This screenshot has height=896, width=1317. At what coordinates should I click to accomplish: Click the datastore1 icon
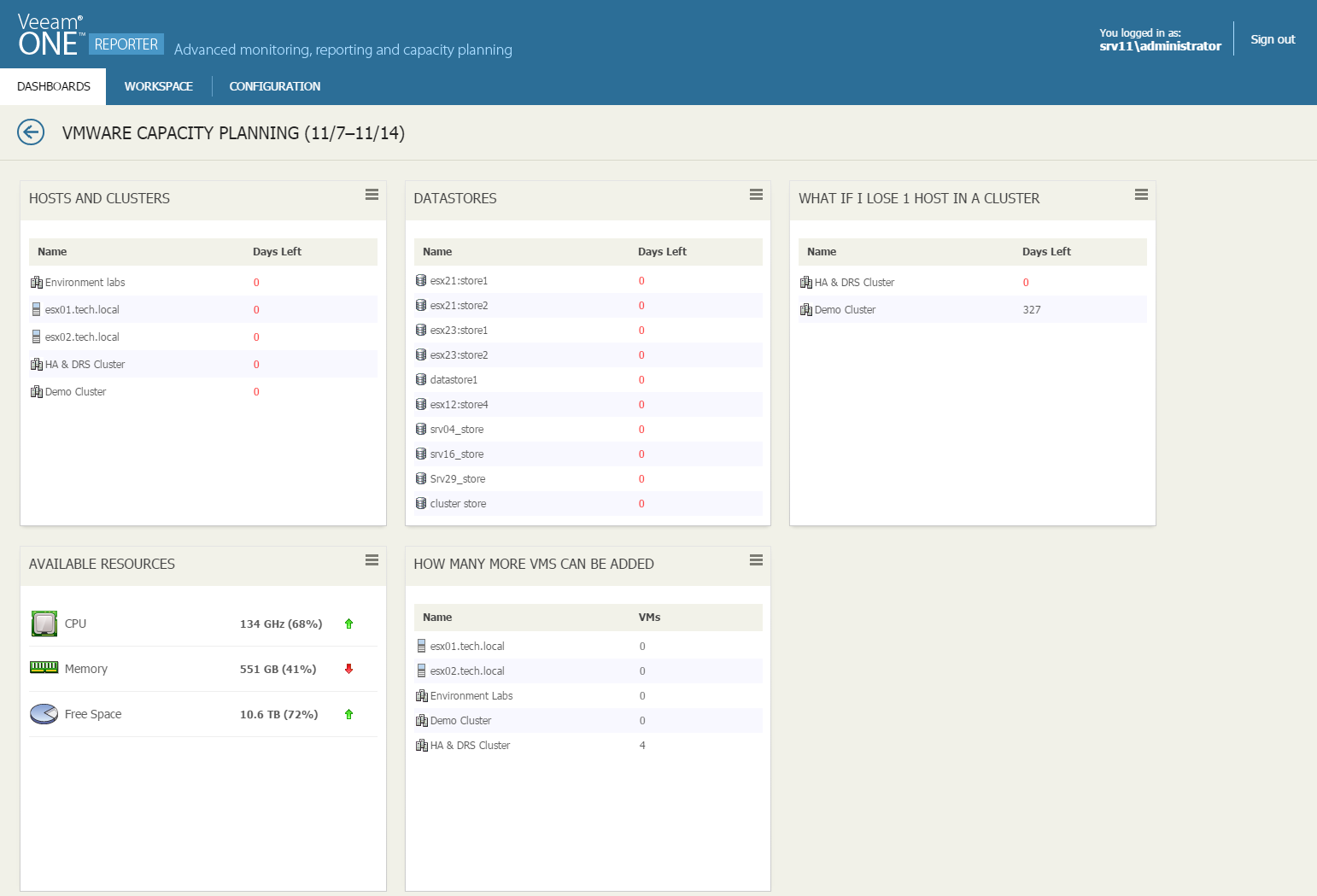[x=421, y=379]
